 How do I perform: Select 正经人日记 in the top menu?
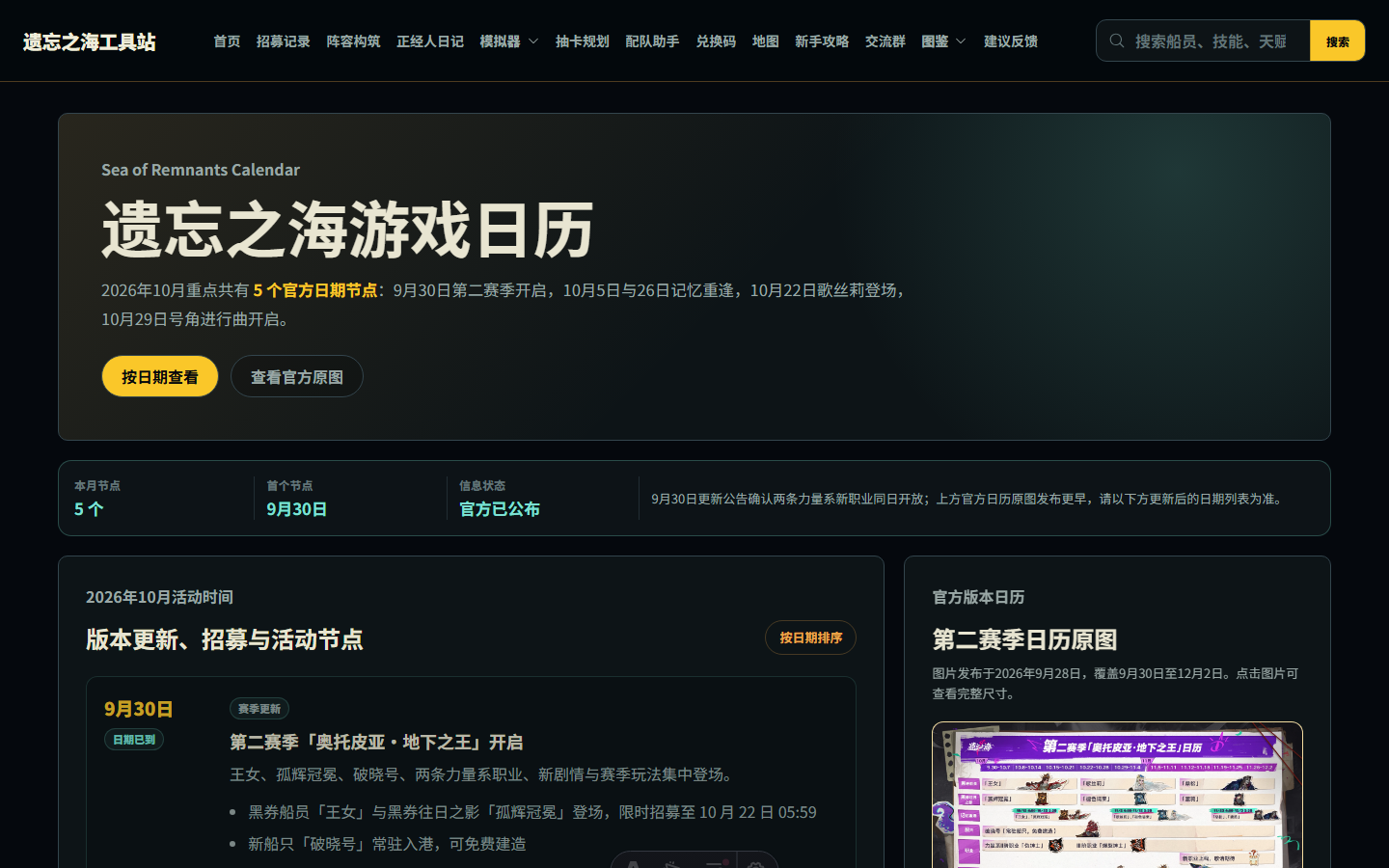tap(430, 41)
